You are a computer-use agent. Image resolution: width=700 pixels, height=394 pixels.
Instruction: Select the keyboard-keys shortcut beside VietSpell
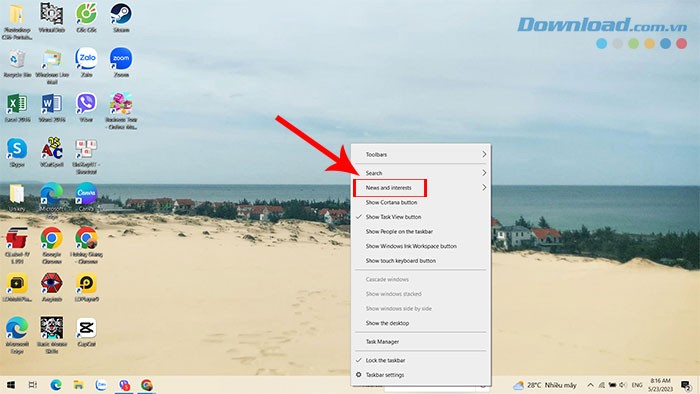pyautogui.click(x=86, y=156)
